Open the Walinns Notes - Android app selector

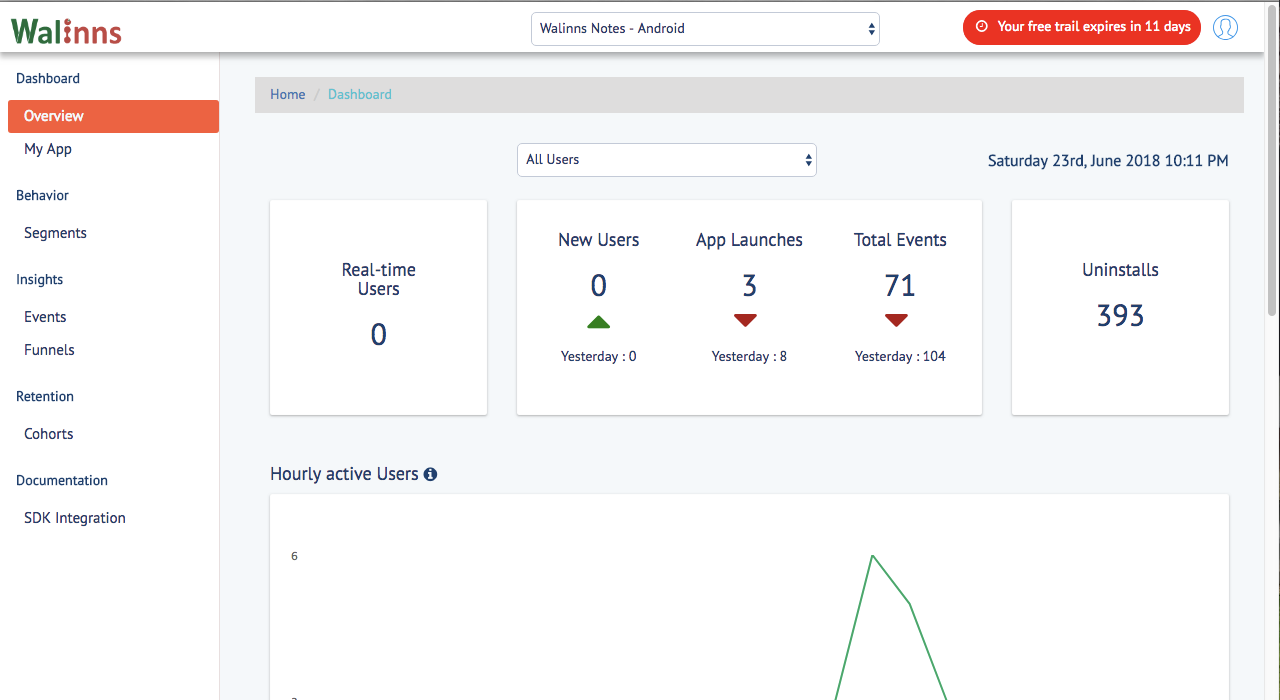coord(705,29)
